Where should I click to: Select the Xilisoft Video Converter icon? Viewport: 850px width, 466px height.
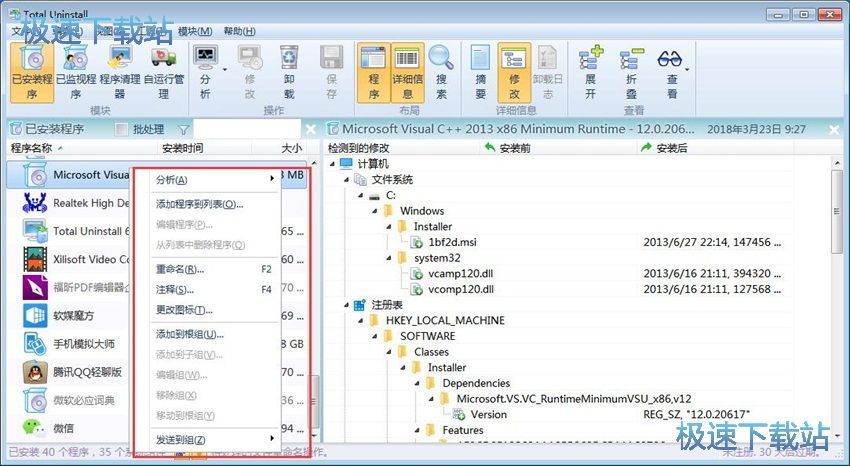pyautogui.click(x=35, y=259)
